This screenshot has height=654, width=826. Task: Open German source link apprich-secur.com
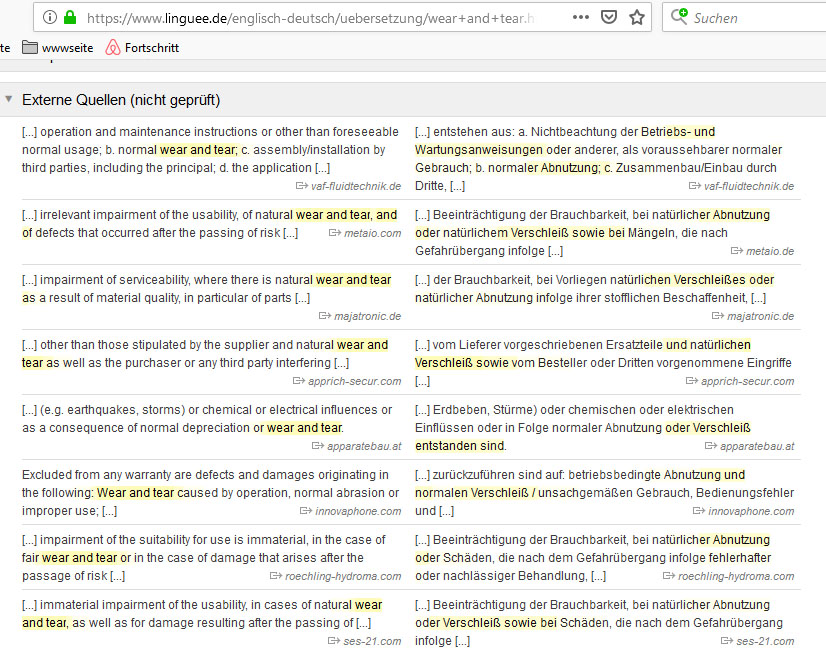747,381
